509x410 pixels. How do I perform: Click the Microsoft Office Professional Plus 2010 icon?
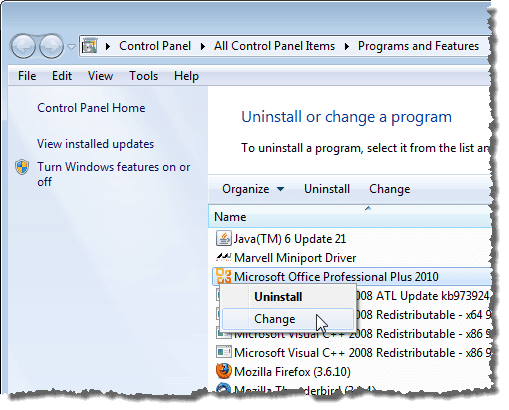[x=223, y=276]
